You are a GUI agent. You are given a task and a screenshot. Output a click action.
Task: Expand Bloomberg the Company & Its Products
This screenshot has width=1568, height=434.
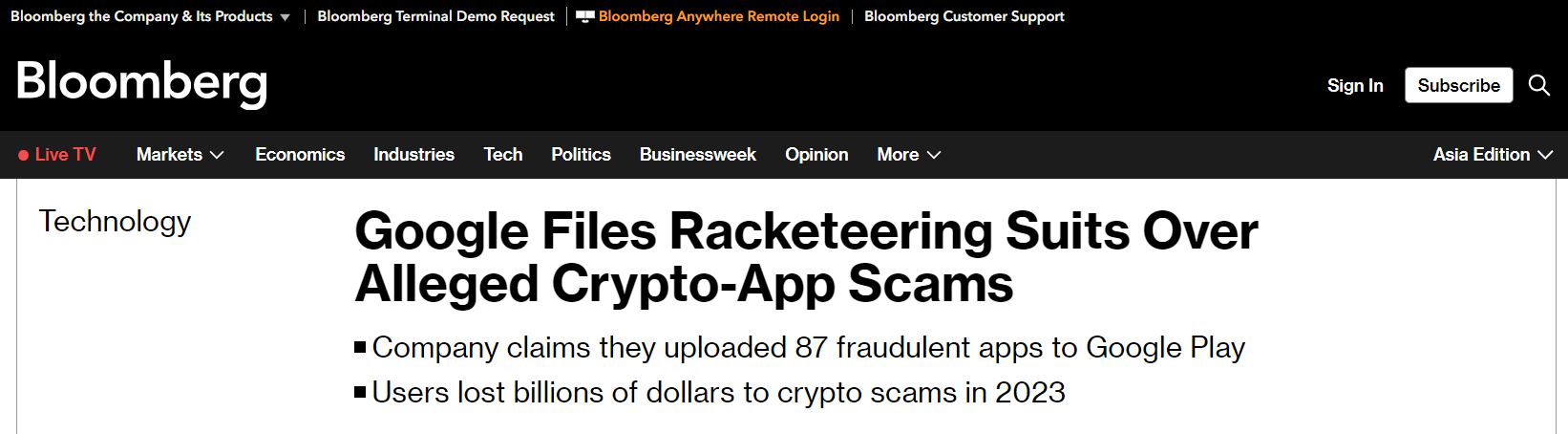150,16
